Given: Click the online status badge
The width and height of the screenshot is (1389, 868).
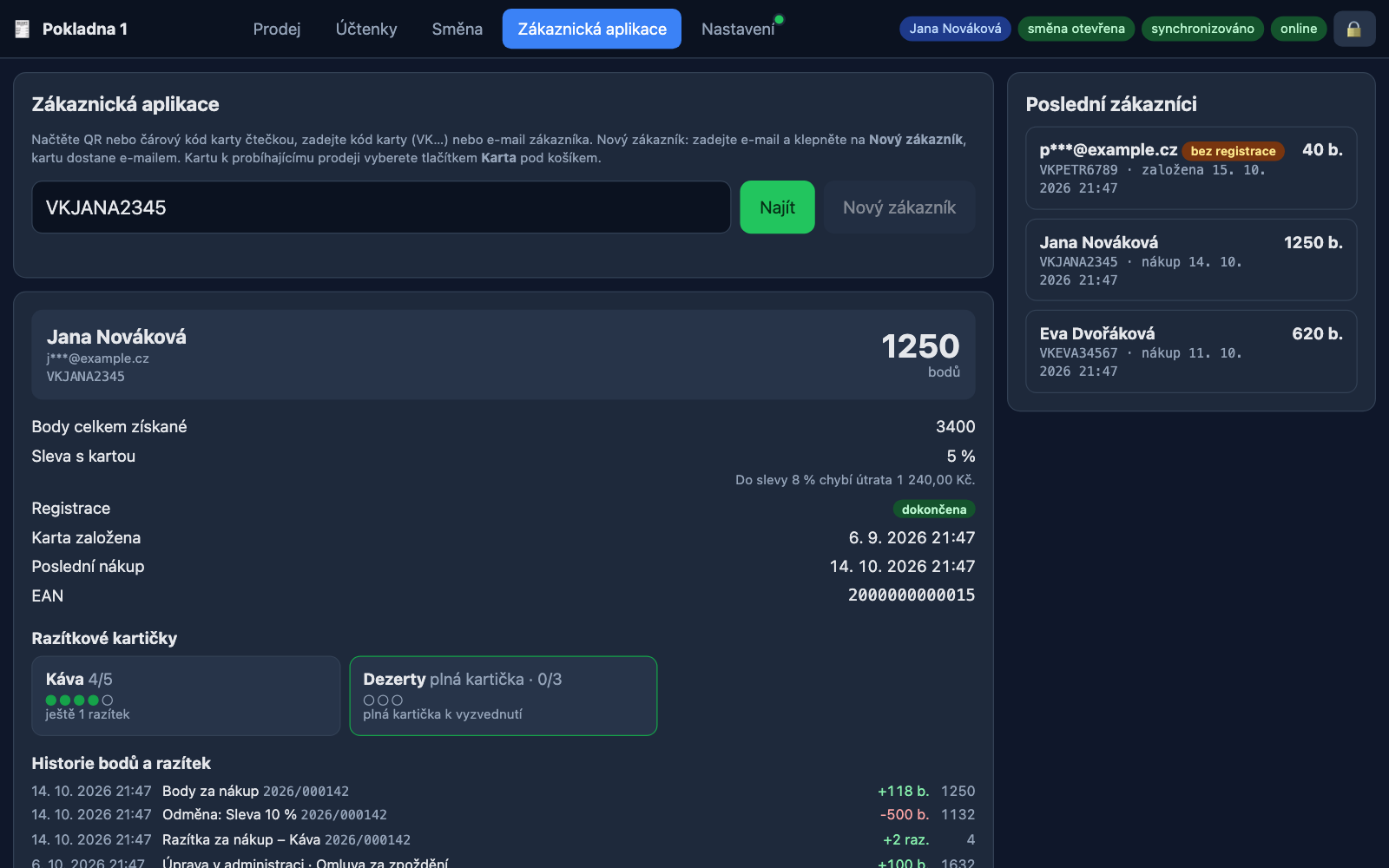Looking at the screenshot, I should tap(1299, 29).
